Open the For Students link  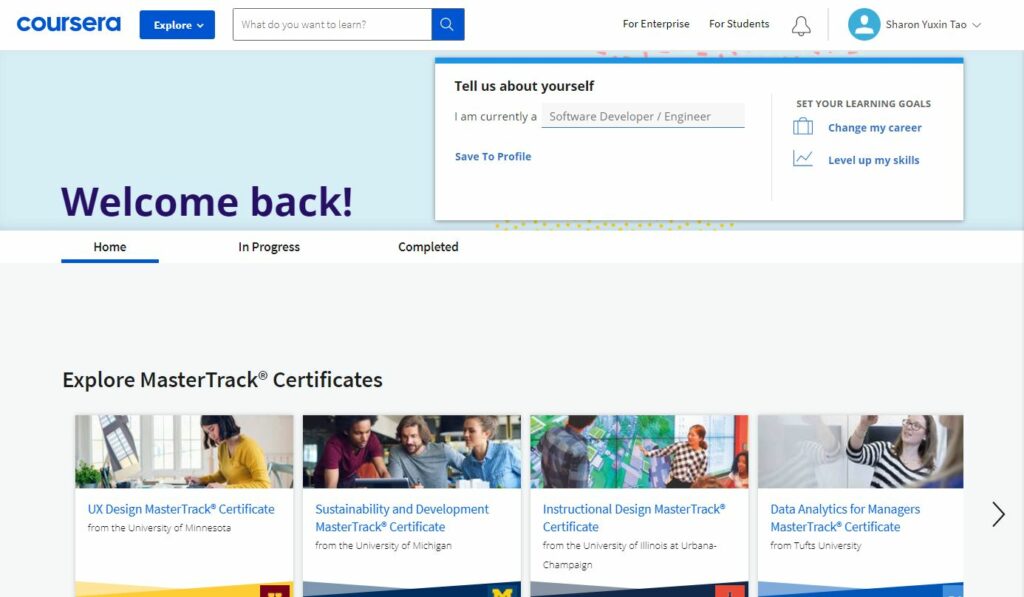click(x=739, y=24)
